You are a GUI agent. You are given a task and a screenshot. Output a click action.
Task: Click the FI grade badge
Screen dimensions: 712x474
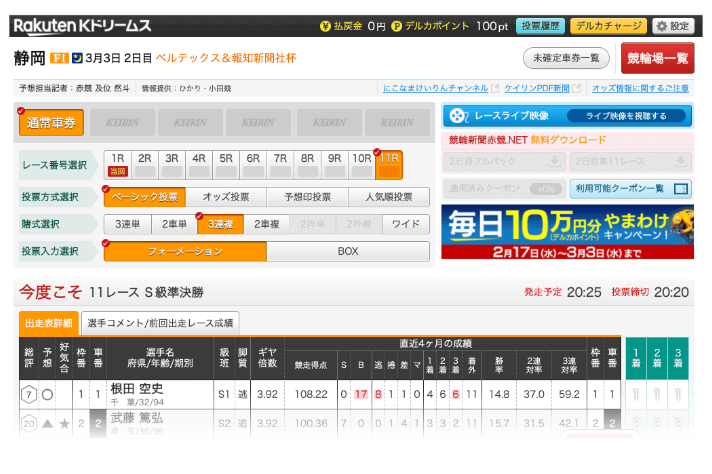pyautogui.click(x=59, y=58)
